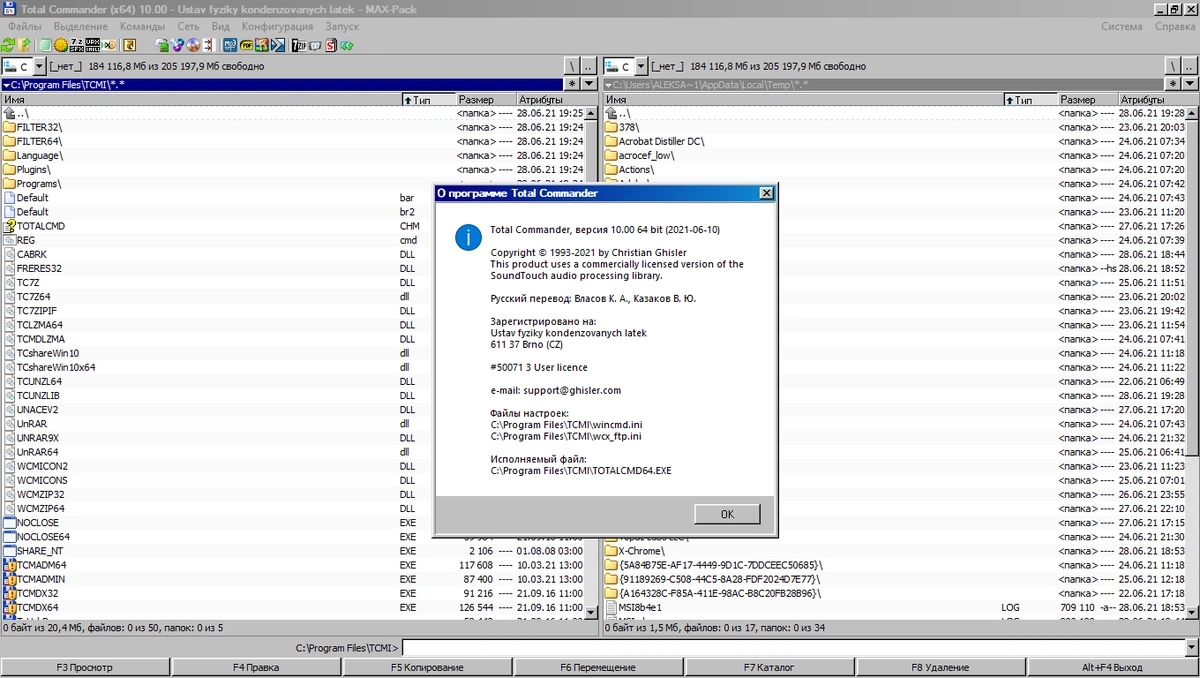Sort left panel by Размер column
1200x678 pixels.
click(x=485, y=100)
